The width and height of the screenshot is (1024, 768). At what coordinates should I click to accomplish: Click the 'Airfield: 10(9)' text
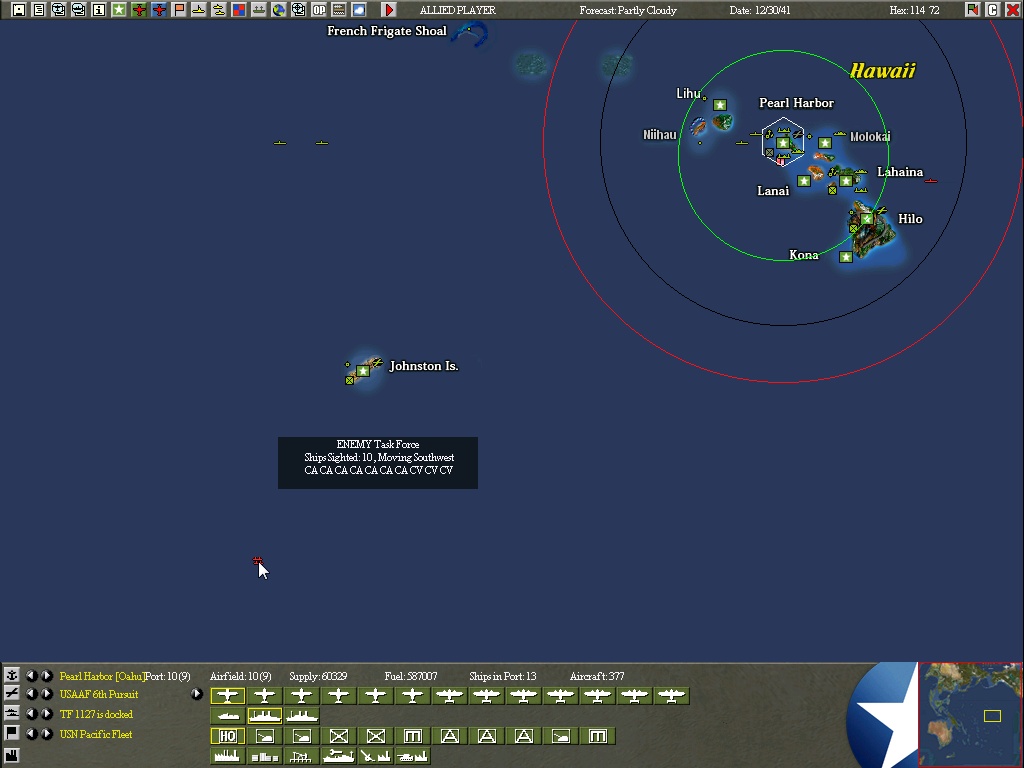click(240, 676)
